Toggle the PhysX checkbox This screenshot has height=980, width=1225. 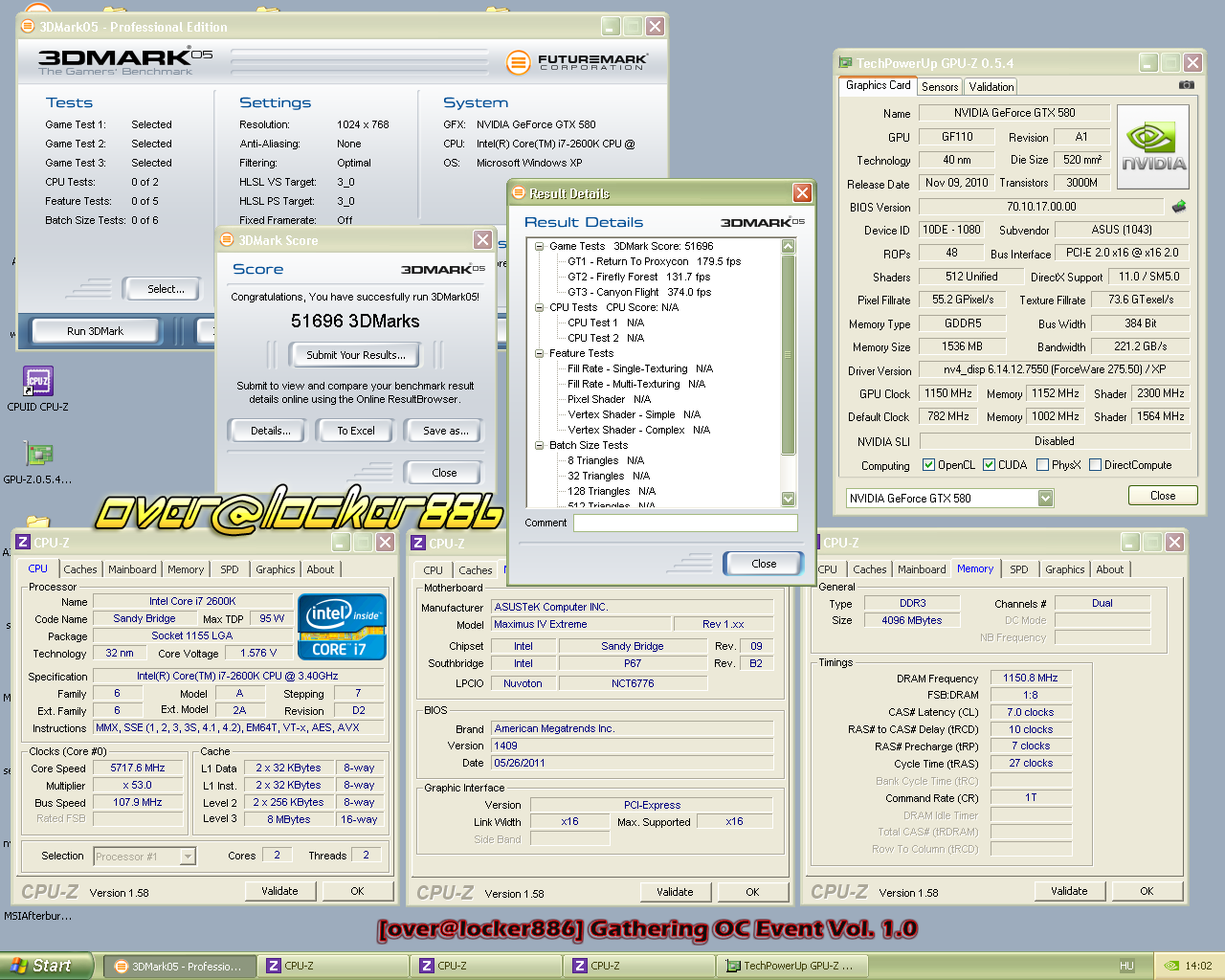(1042, 465)
